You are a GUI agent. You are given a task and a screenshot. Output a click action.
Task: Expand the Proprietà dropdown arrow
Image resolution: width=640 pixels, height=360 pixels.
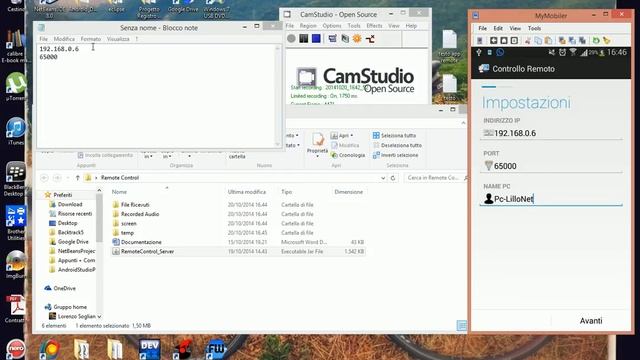pos(318,156)
